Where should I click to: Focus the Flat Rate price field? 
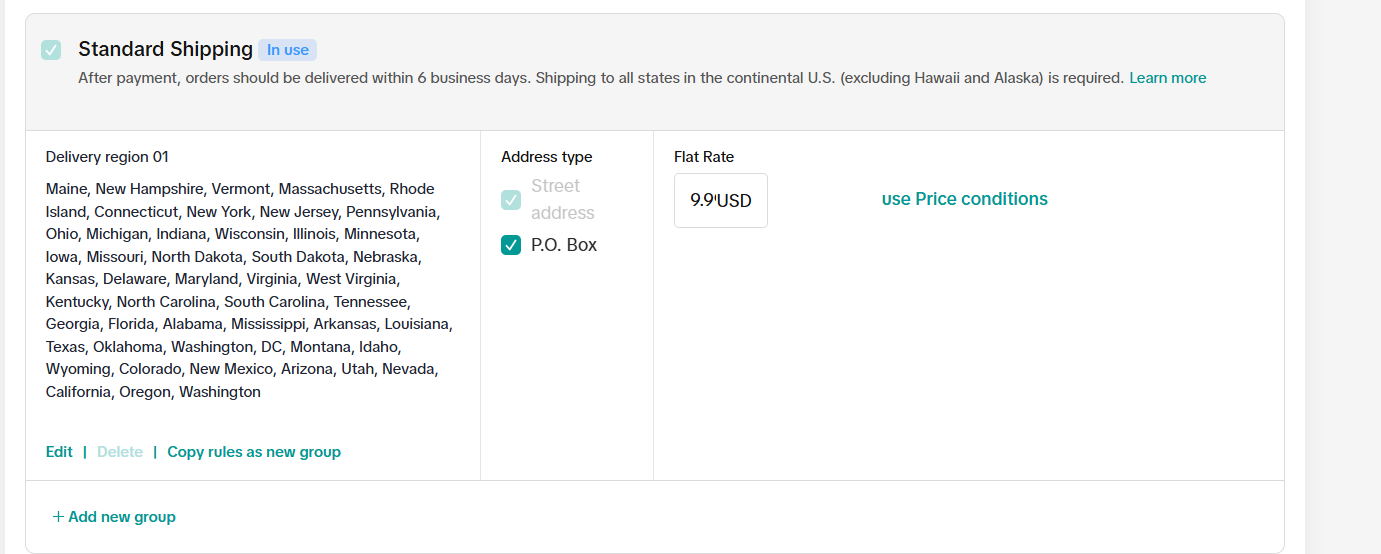click(702, 200)
